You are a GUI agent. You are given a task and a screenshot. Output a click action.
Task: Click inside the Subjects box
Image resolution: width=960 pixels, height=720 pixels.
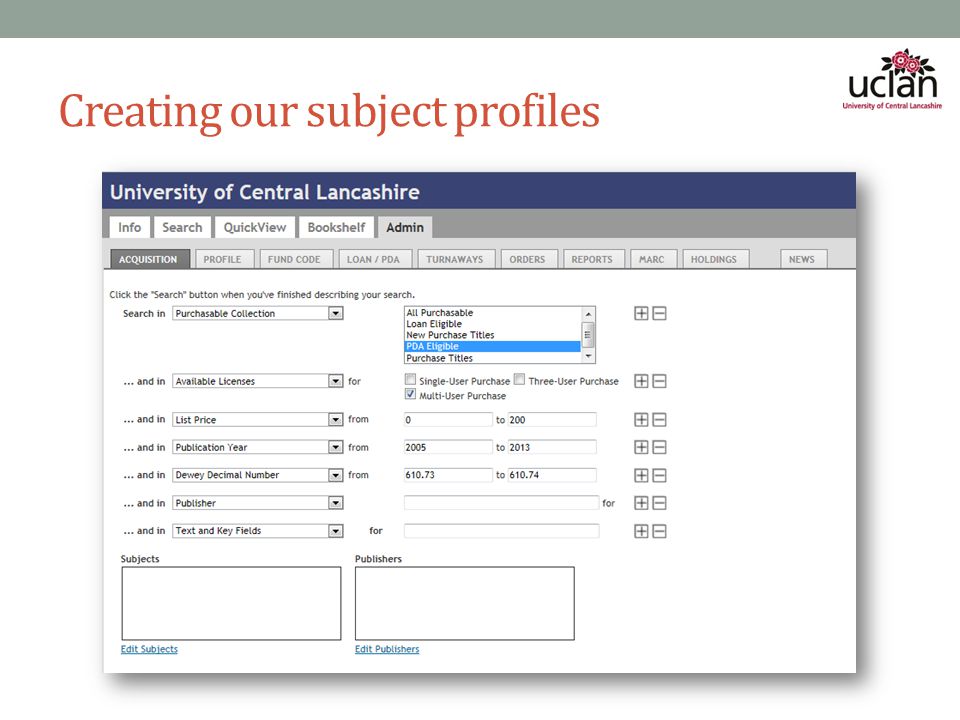click(x=231, y=604)
